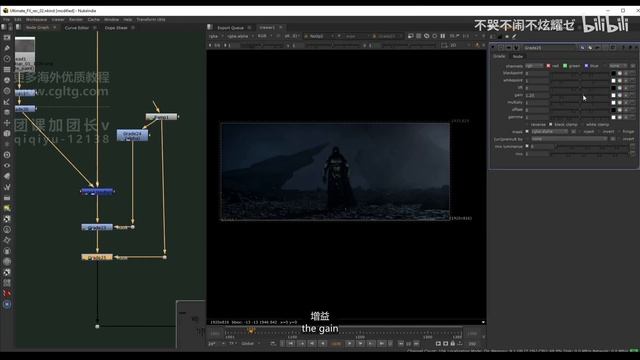The height and width of the screenshot is (360, 640).
Task: Open the File menu
Action: point(7,20)
